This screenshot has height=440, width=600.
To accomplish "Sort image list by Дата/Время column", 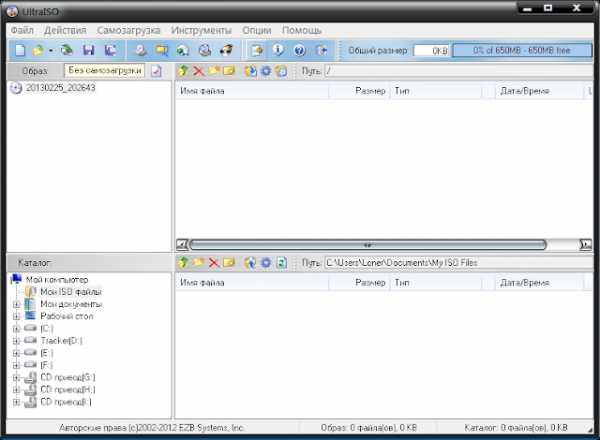I will (x=538, y=91).
